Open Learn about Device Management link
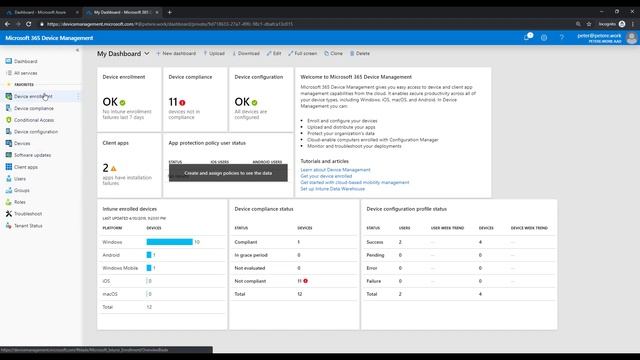 tap(335, 170)
